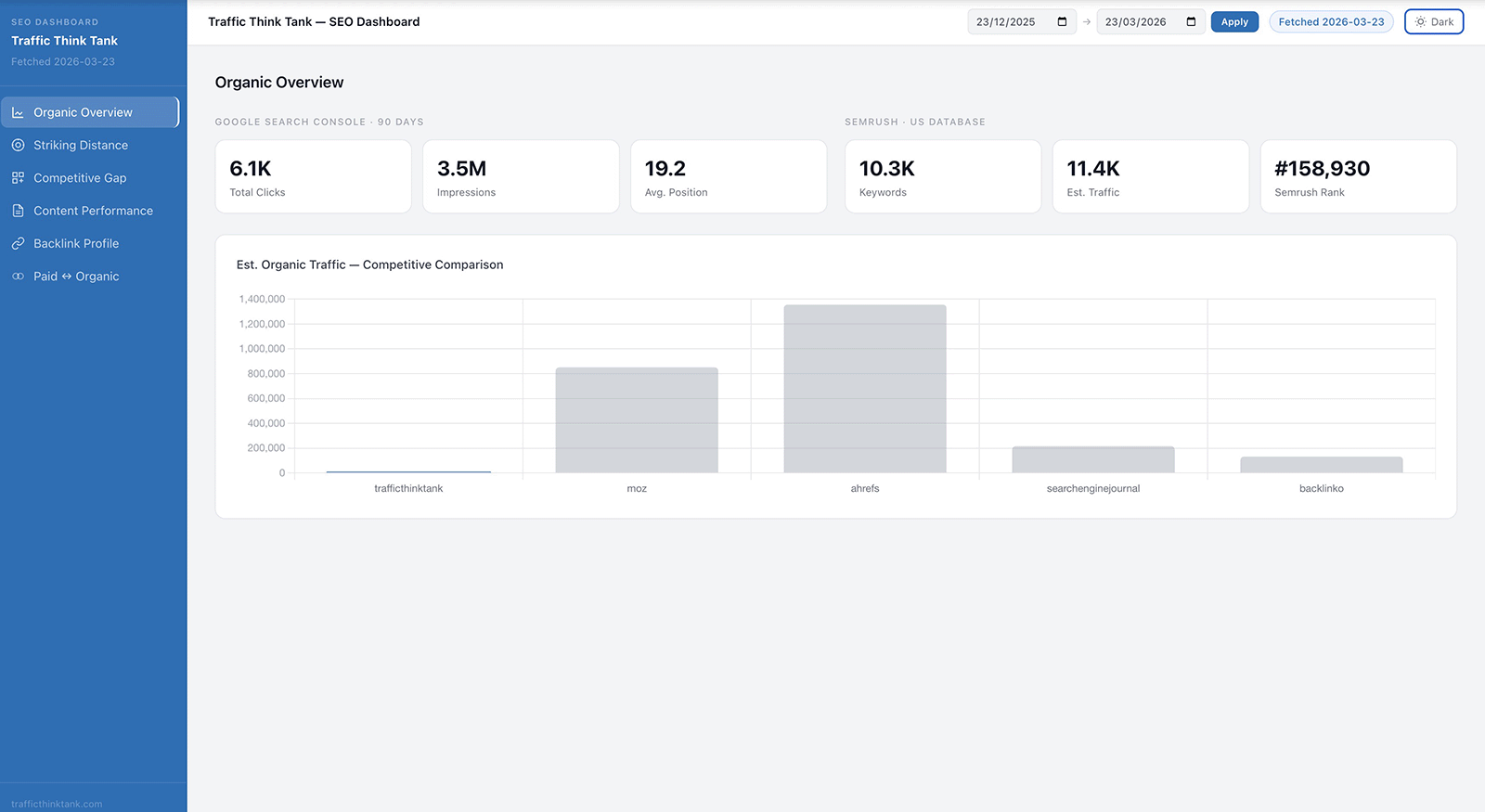Open the start date calendar picker icon

tap(1062, 21)
